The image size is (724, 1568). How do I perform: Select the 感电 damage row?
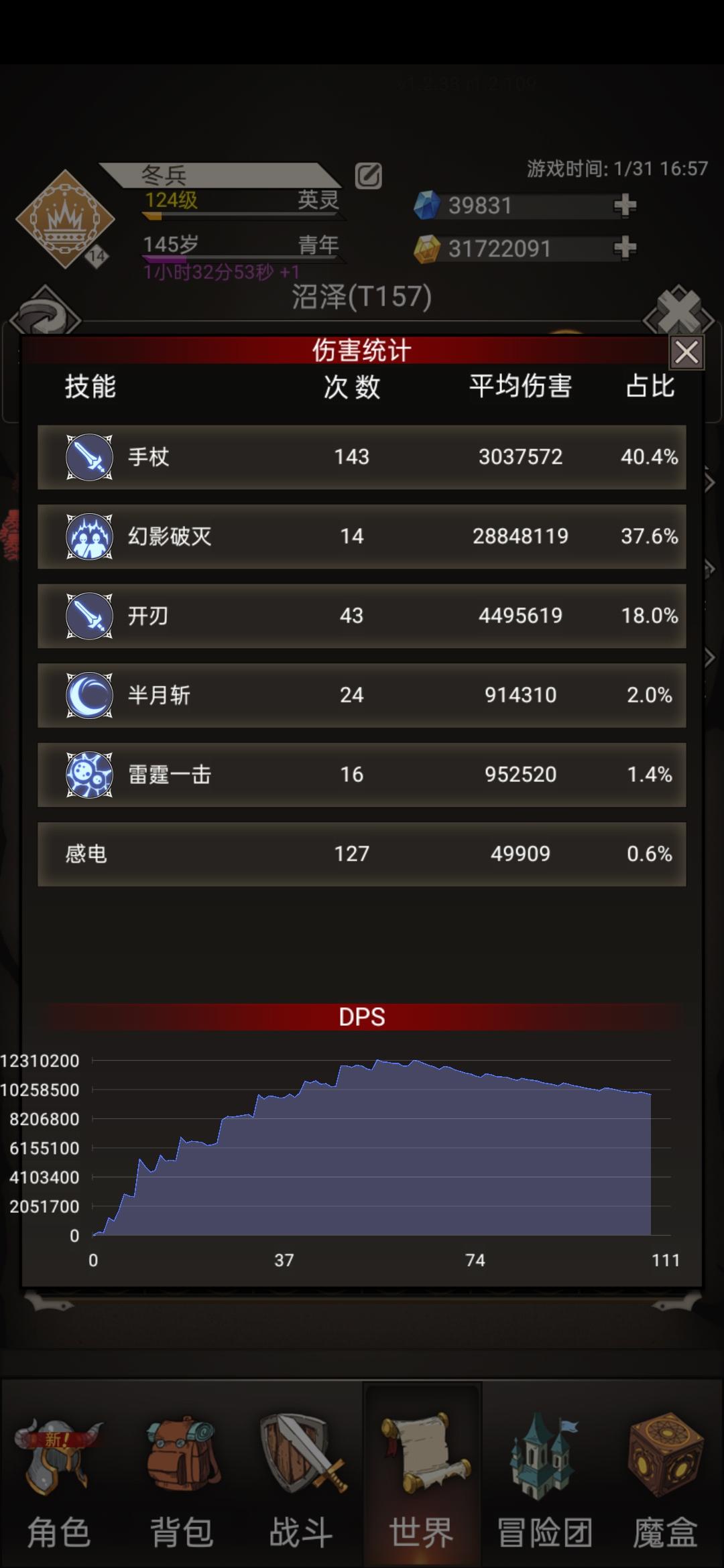click(362, 854)
